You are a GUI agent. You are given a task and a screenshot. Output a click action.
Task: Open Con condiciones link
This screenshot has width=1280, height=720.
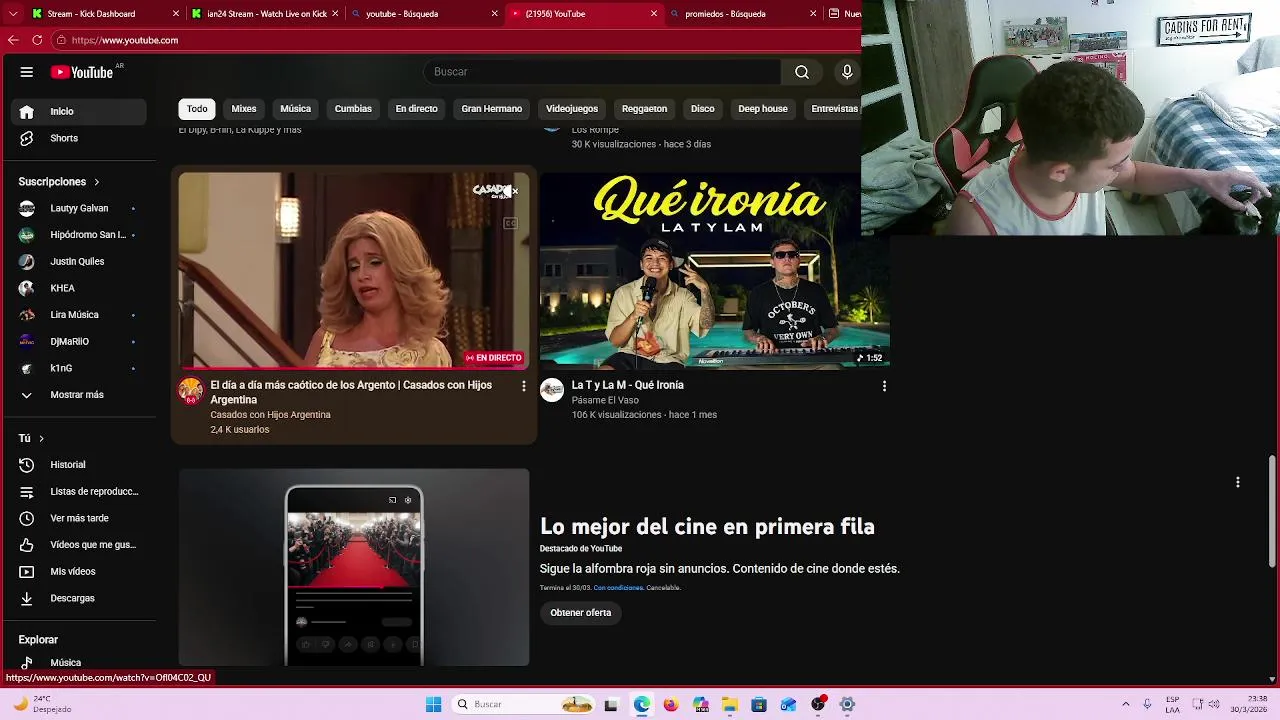(x=618, y=588)
